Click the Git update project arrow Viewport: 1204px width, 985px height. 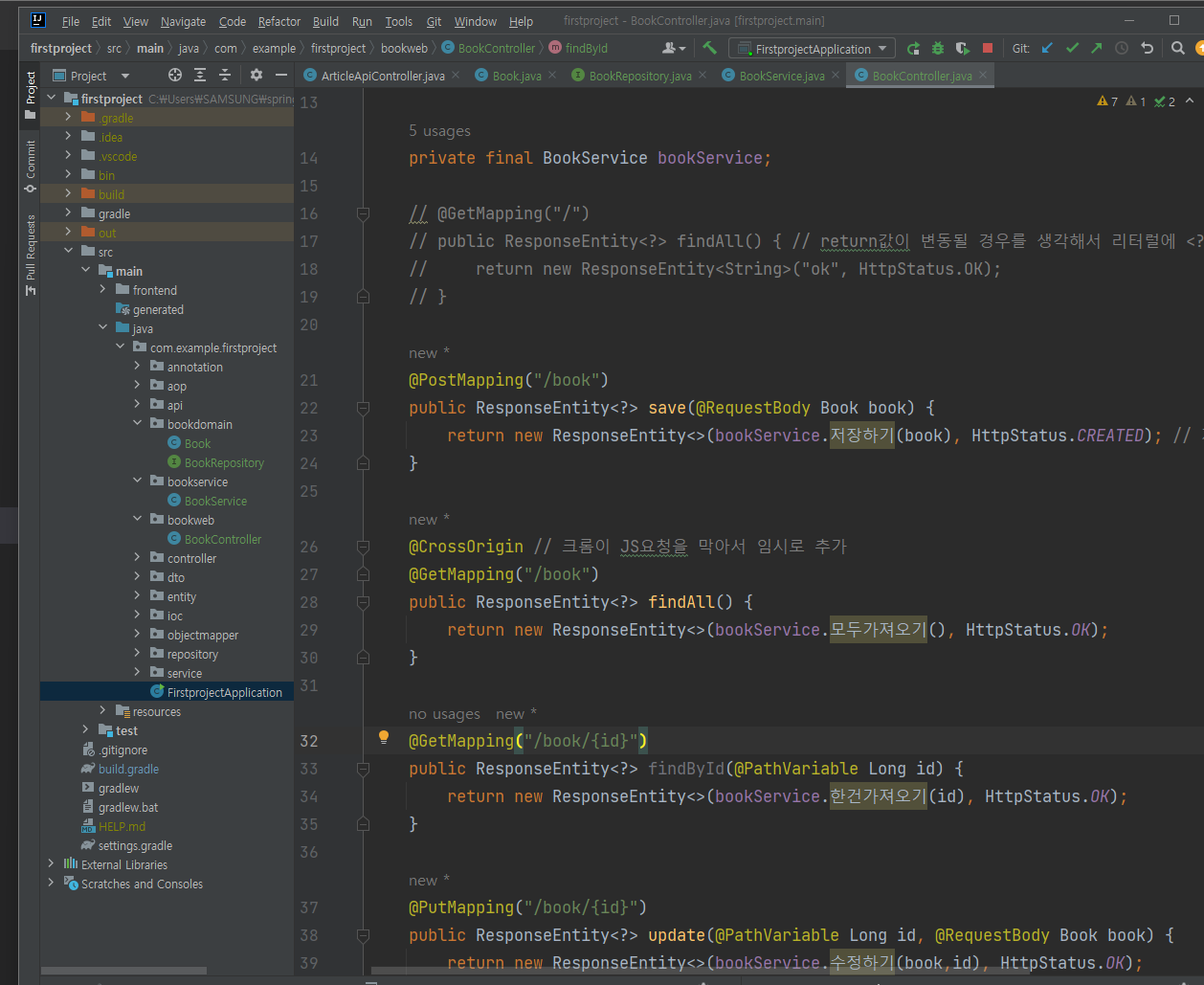[x=1047, y=48]
